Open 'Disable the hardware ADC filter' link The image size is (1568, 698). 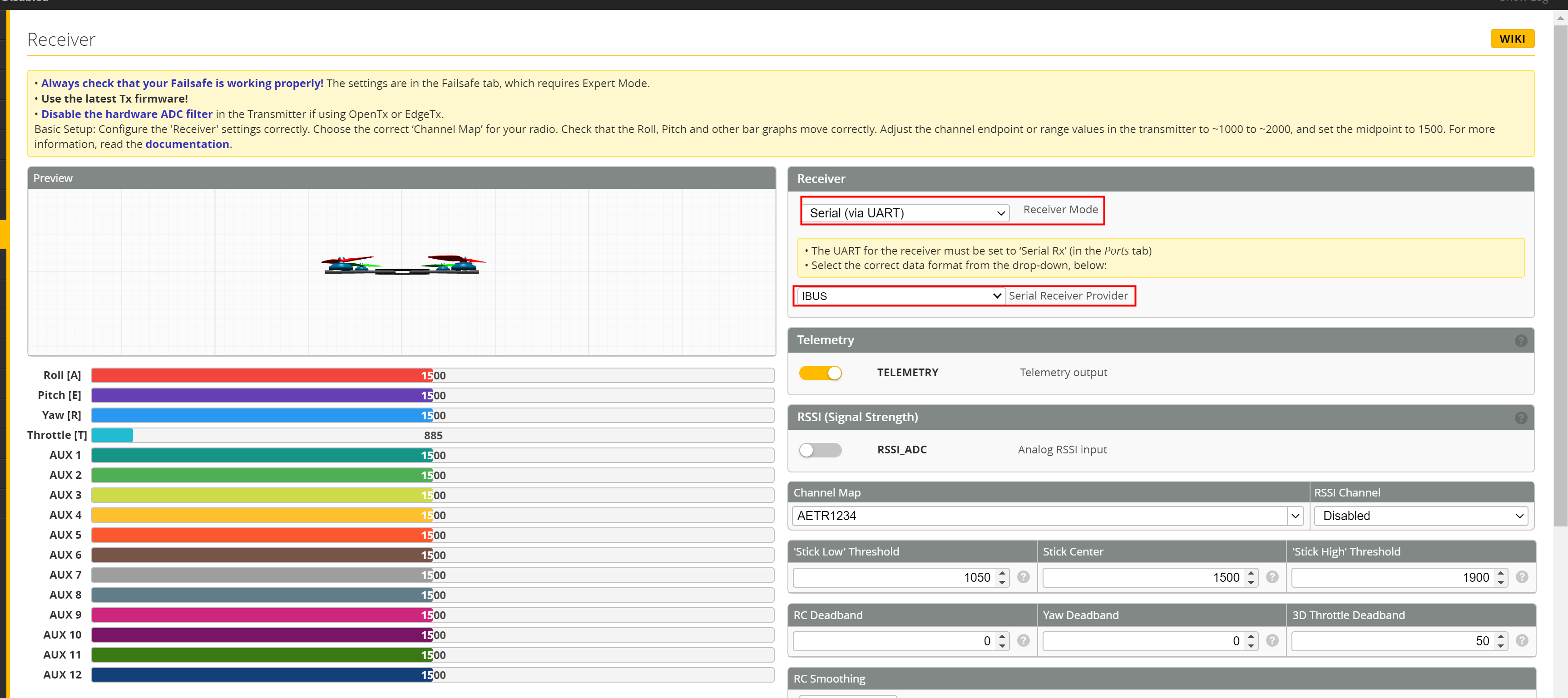pyautogui.click(x=127, y=114)
